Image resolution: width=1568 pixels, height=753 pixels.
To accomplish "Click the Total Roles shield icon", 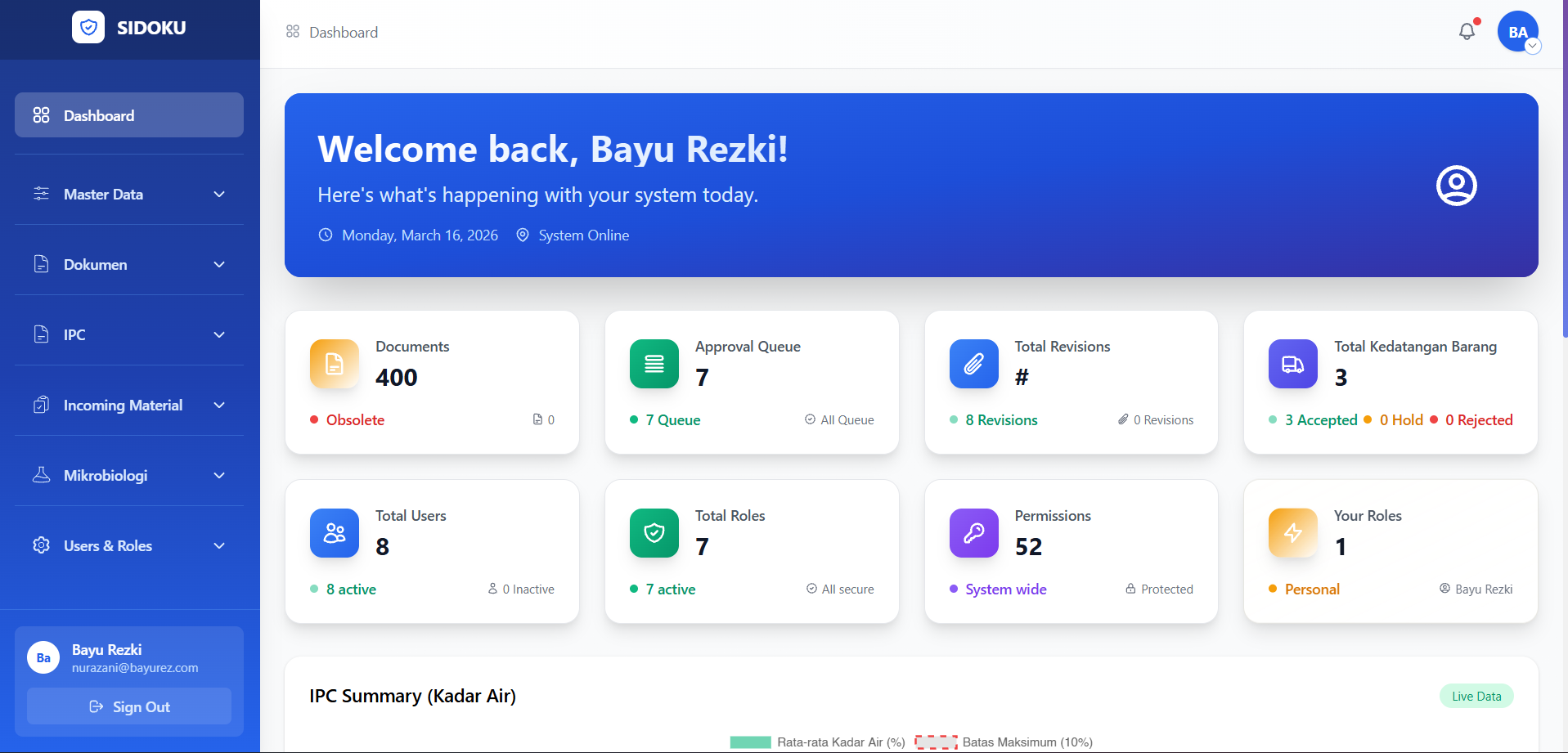I will click(x=654, y=533).
